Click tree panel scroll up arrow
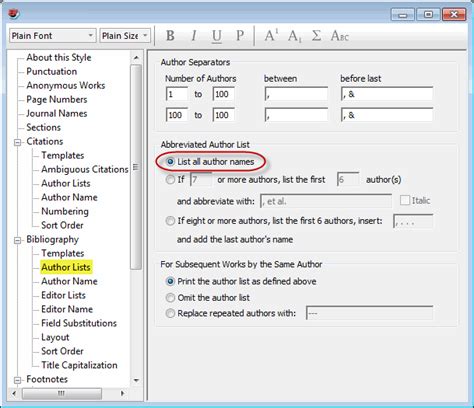The height and width of the screenshot is (408, 474). pos(136,58)
